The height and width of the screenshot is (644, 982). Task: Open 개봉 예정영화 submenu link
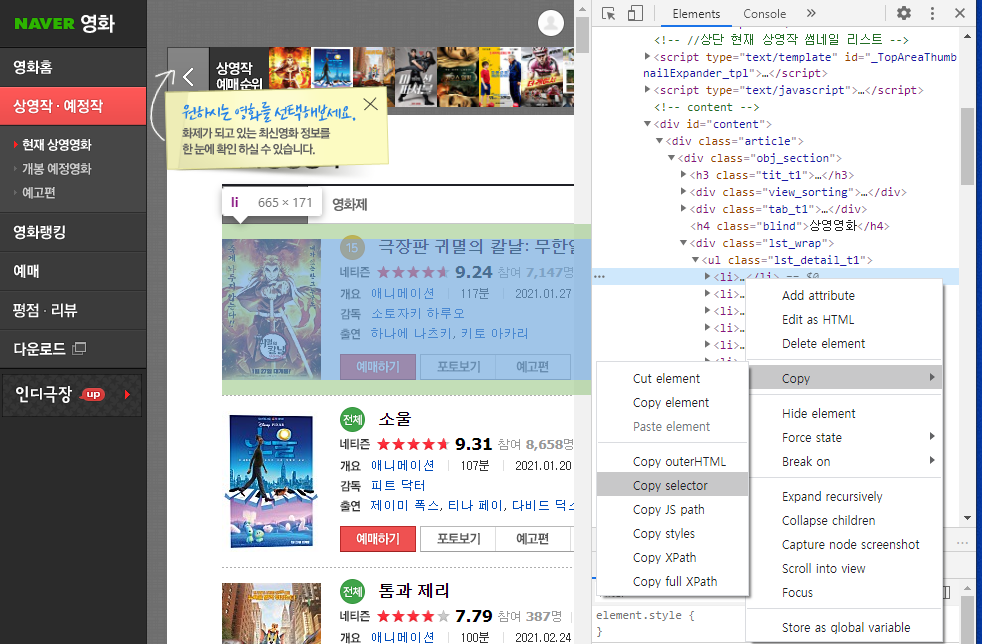tap(56, 169)
